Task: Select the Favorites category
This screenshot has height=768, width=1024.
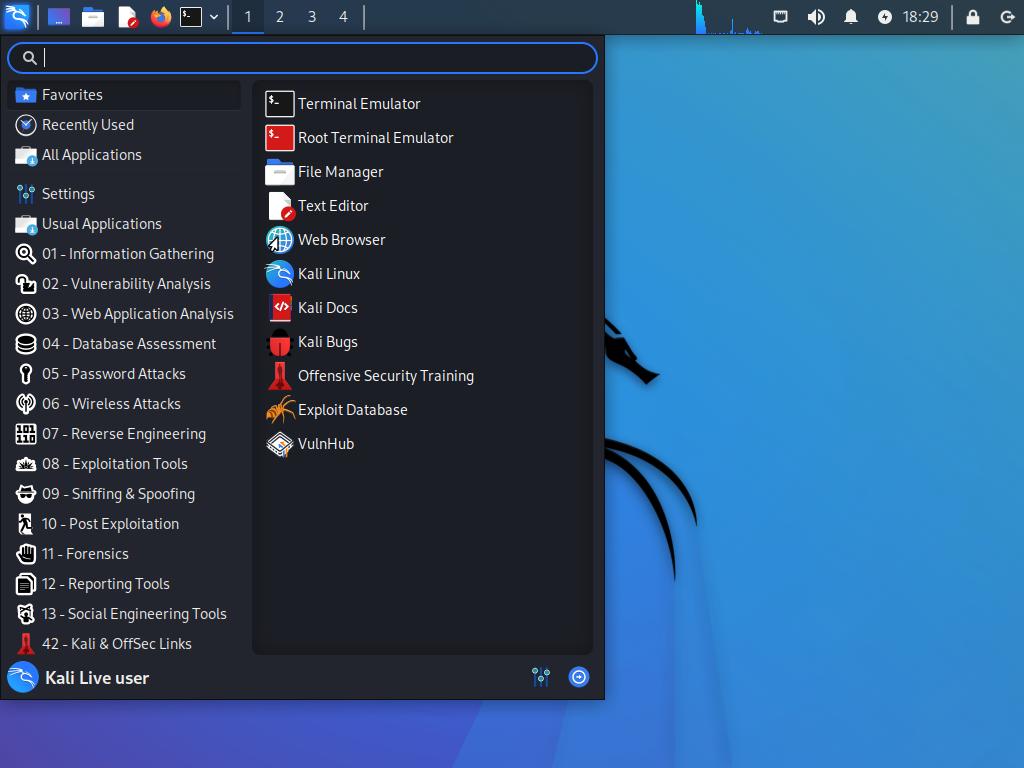Action: (x=125, y=95)
